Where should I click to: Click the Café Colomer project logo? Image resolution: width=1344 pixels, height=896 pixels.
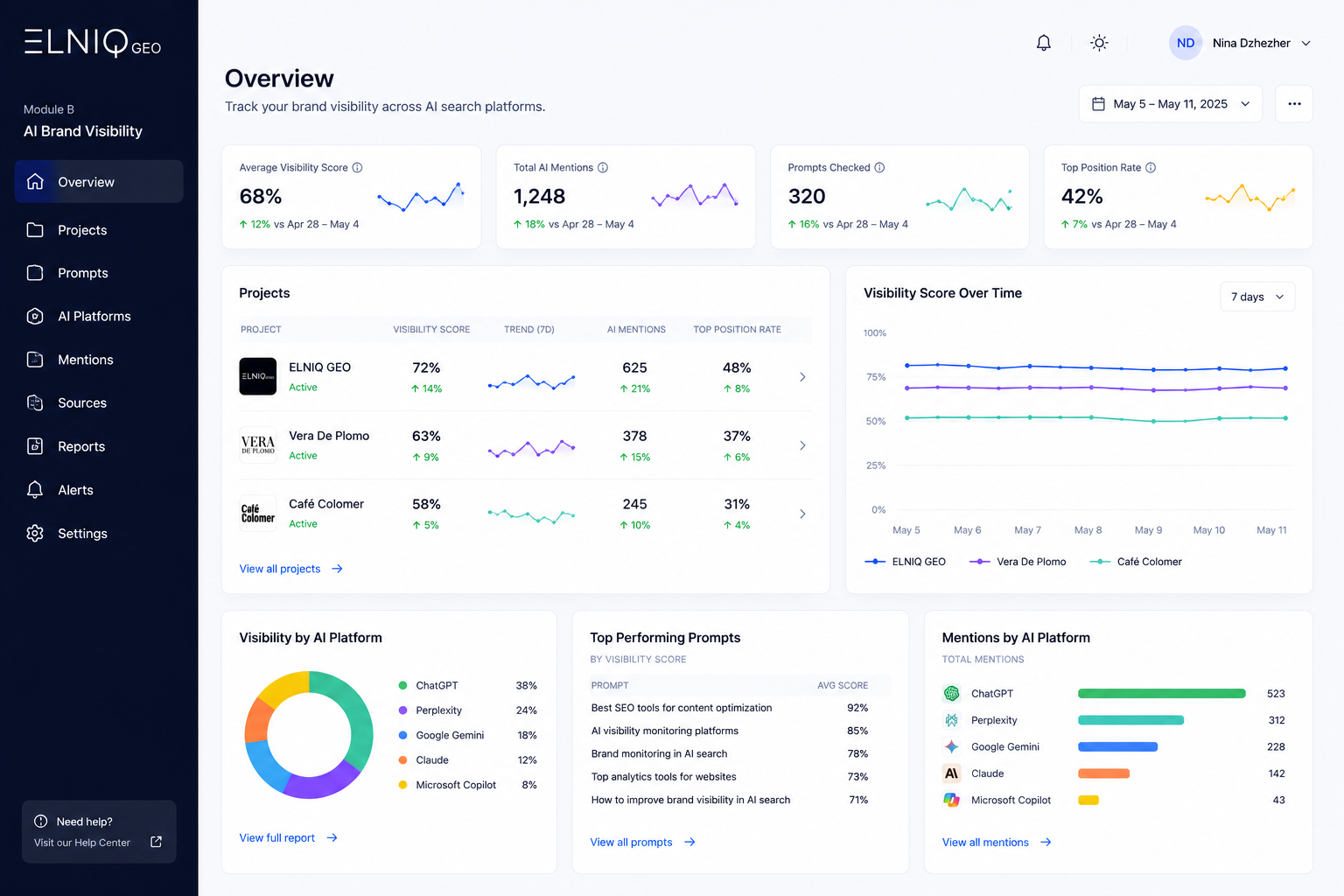pos(258,513)
